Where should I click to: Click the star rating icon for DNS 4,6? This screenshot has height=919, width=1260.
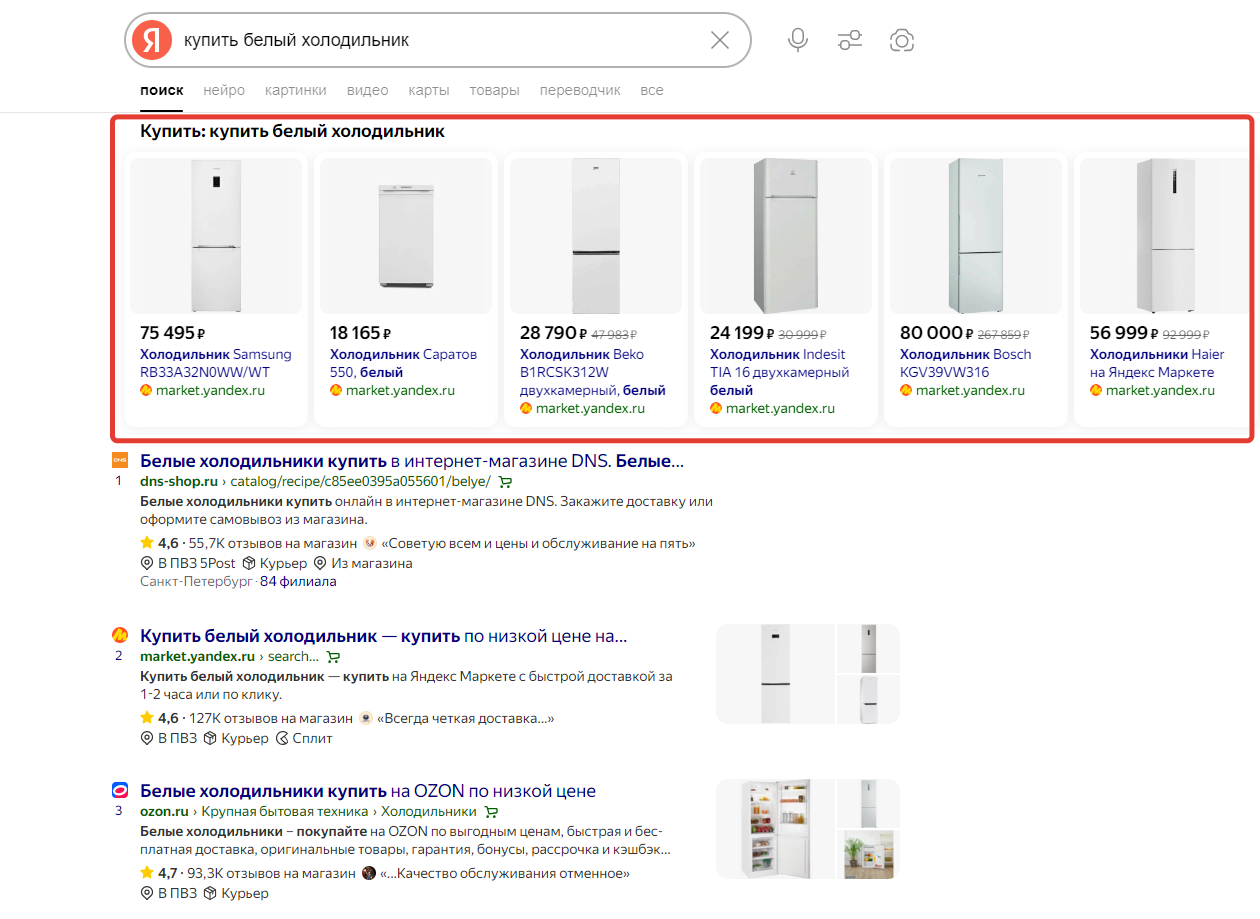[147, 543]
